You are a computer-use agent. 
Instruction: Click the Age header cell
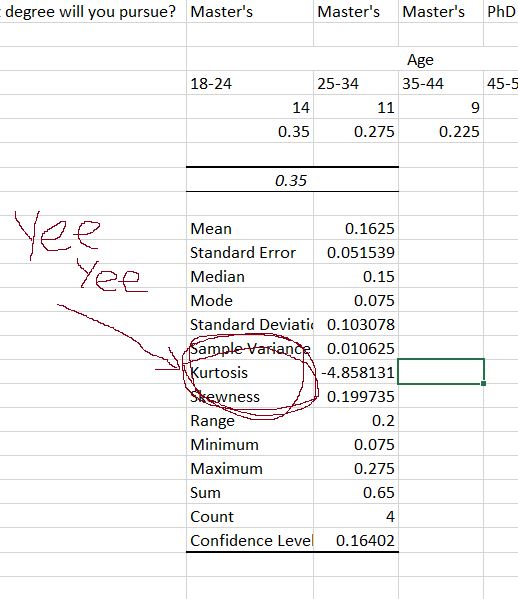420,60
